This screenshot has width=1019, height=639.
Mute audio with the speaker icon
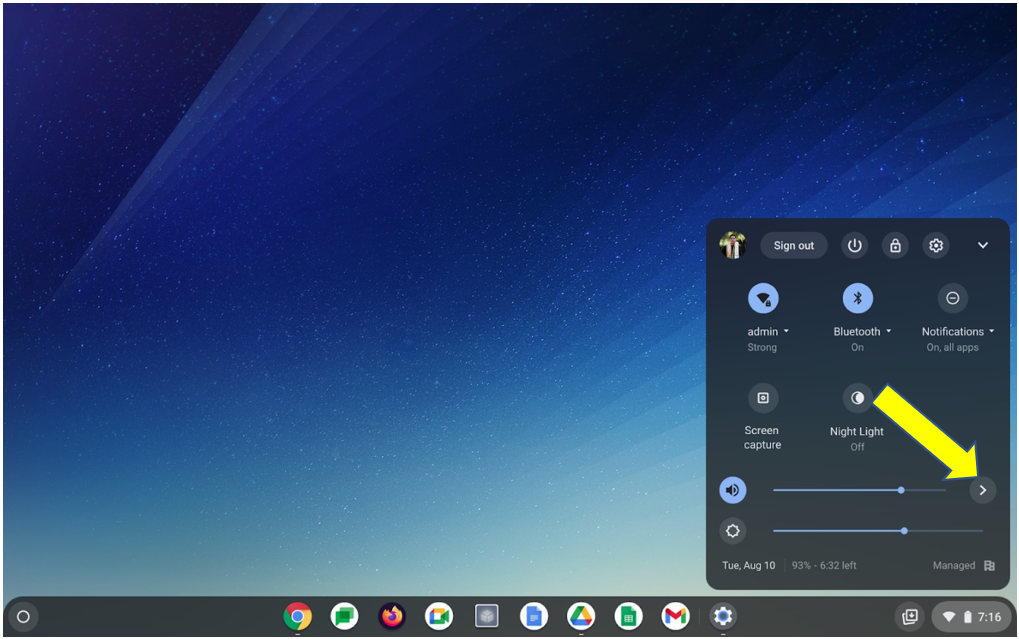[x=733, y=490]
